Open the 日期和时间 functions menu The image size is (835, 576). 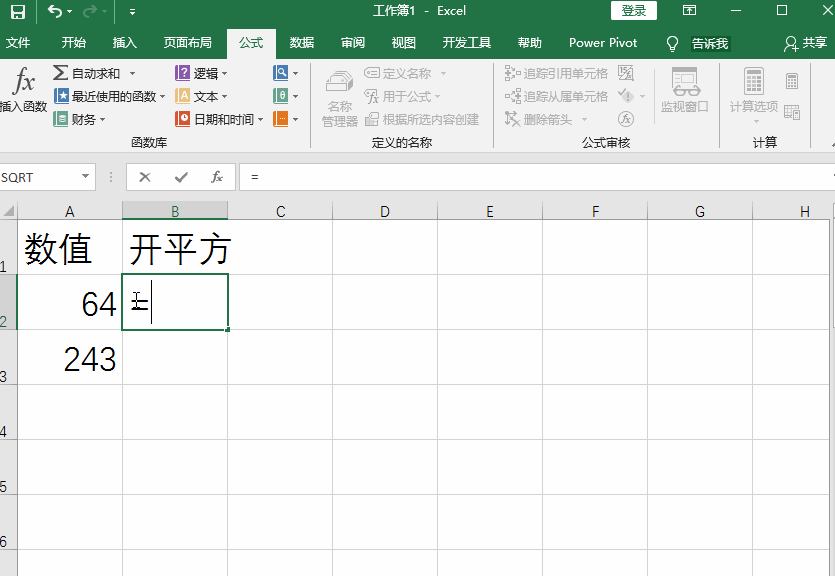[220, 119]
